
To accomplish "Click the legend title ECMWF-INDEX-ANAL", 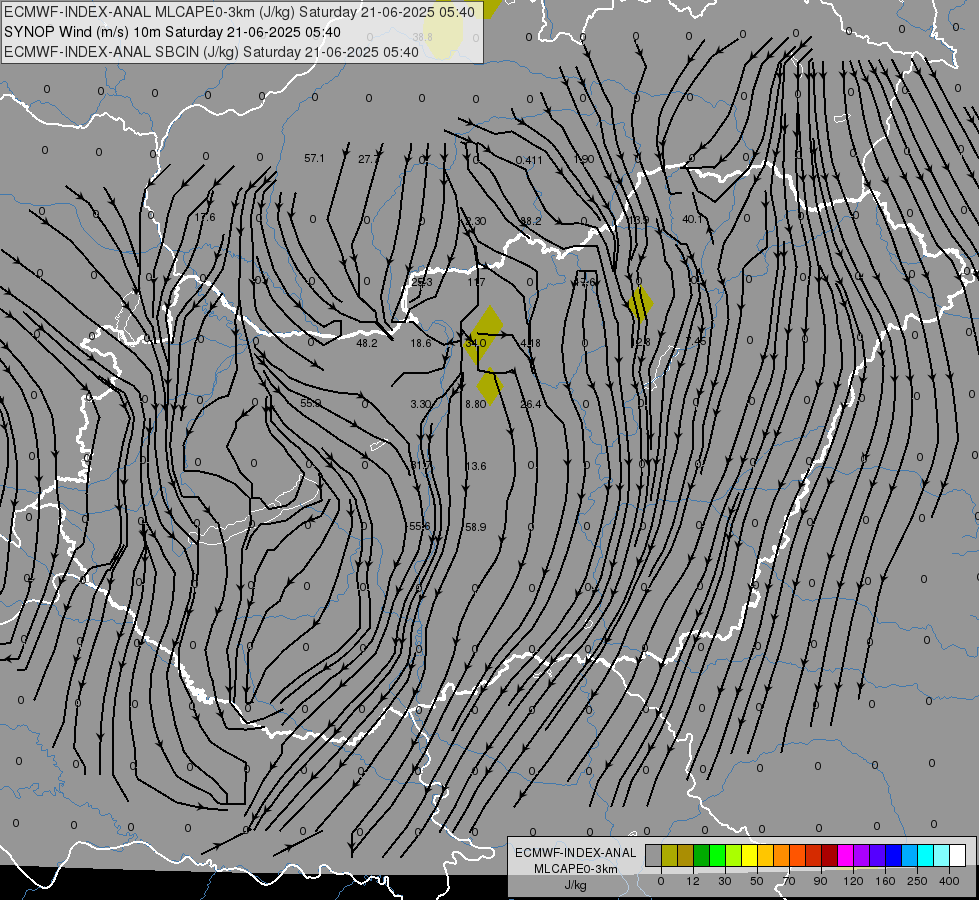I will click(x=576, y=853).
